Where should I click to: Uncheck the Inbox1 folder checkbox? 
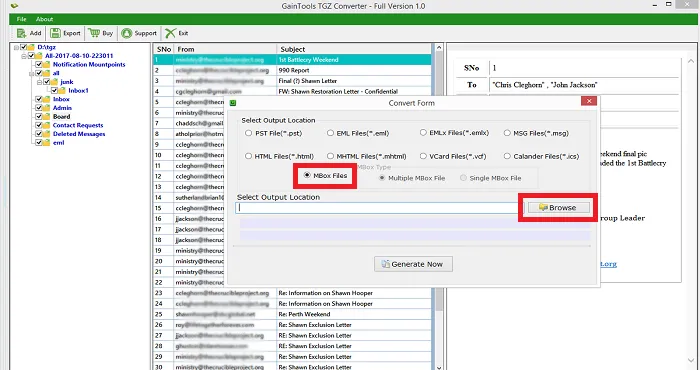tap(54, 91)
